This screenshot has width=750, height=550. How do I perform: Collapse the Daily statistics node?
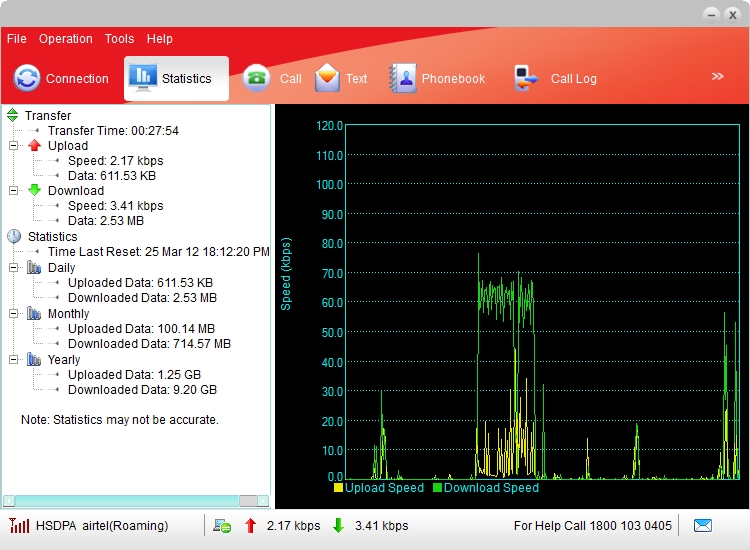pyautogui.click(x=14, y=268)
